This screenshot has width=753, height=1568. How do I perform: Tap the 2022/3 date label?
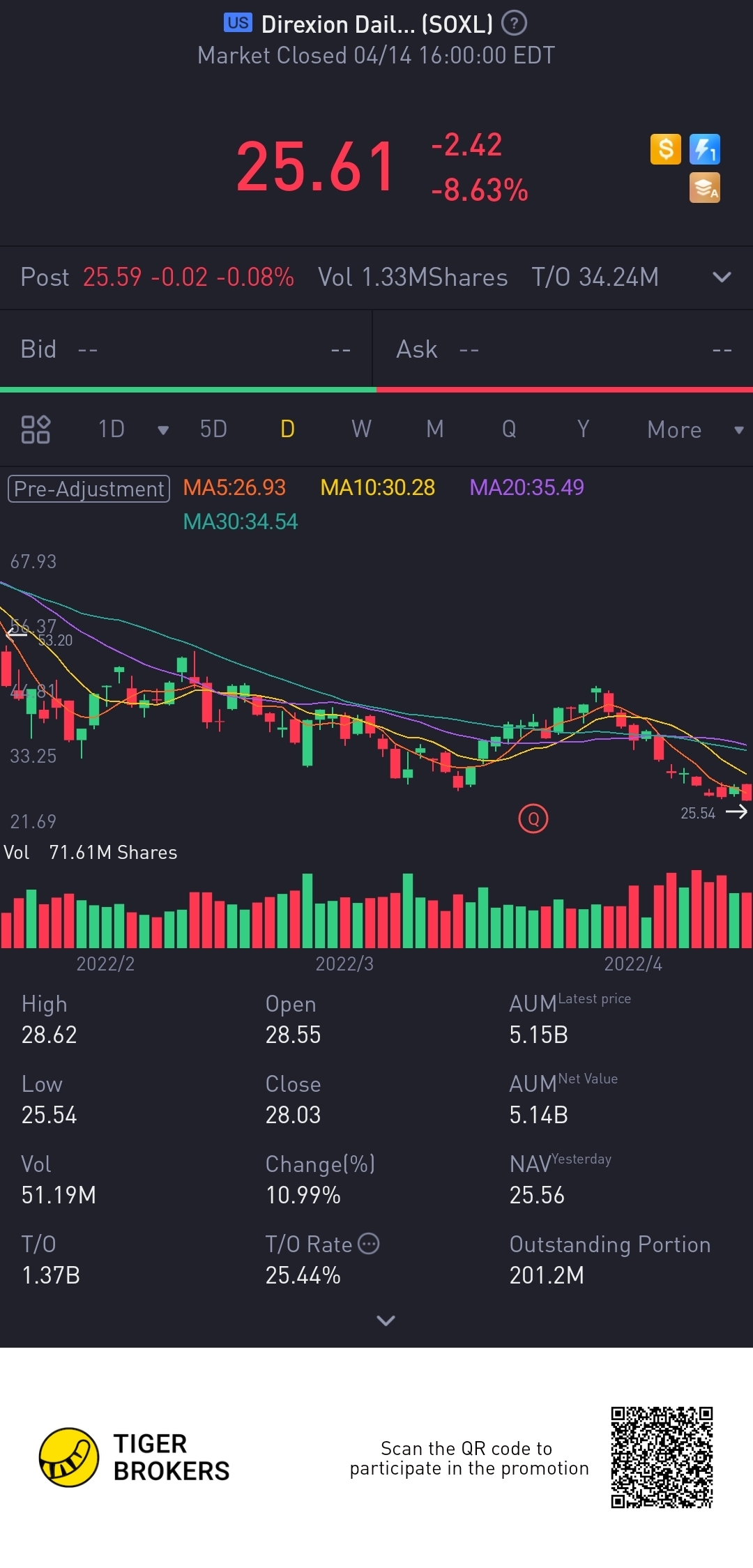(344, 964)
